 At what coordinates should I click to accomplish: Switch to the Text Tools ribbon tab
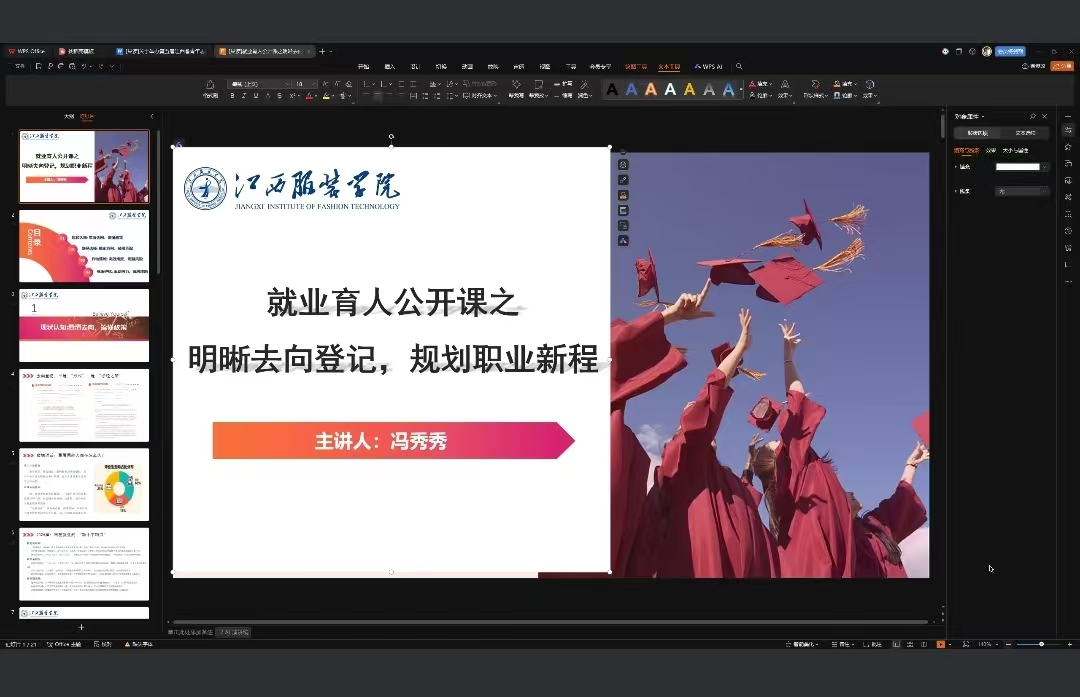pyautogui.click(x=669, y=66)
